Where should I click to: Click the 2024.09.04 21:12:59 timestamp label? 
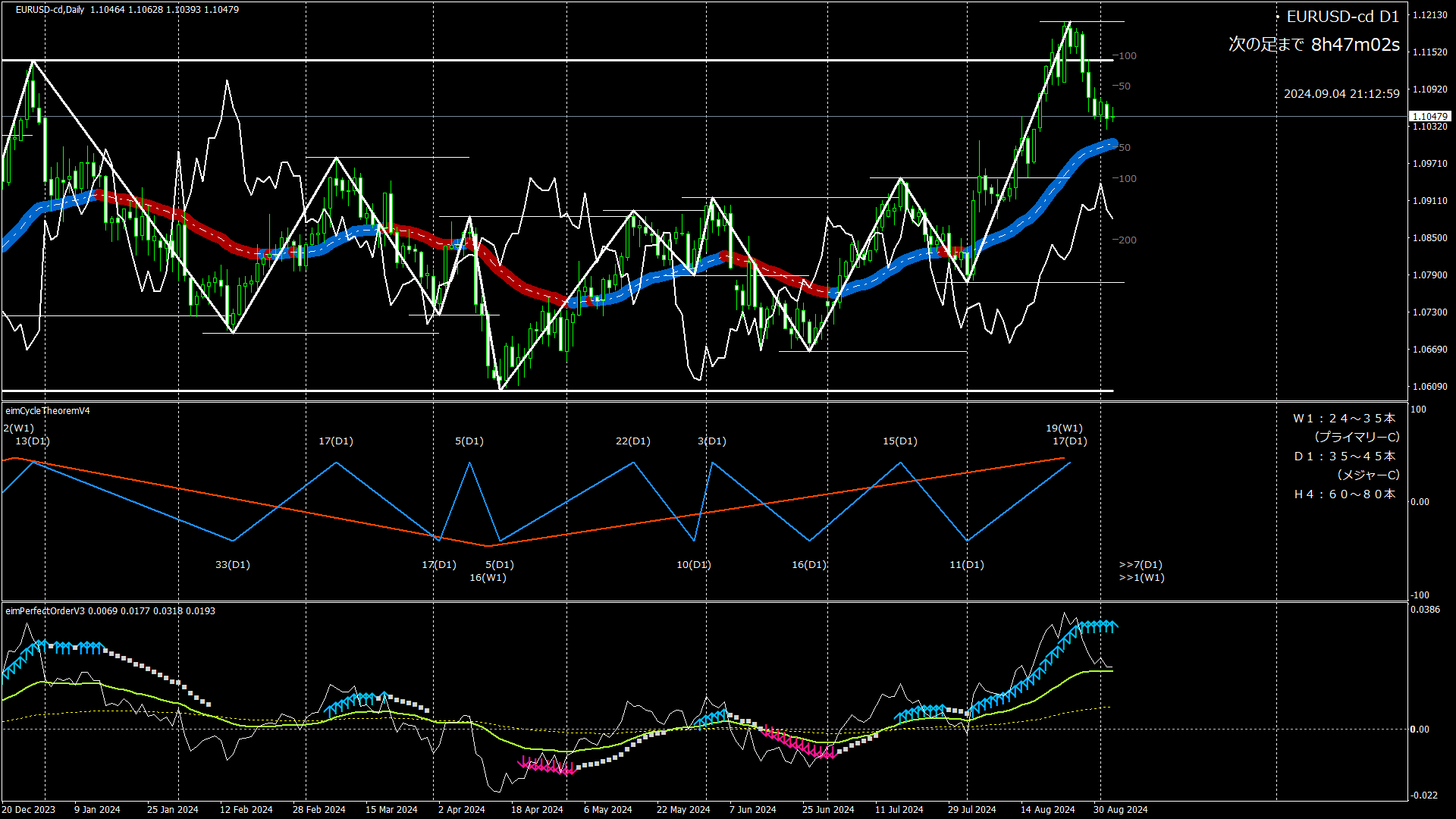[1341, 94]
